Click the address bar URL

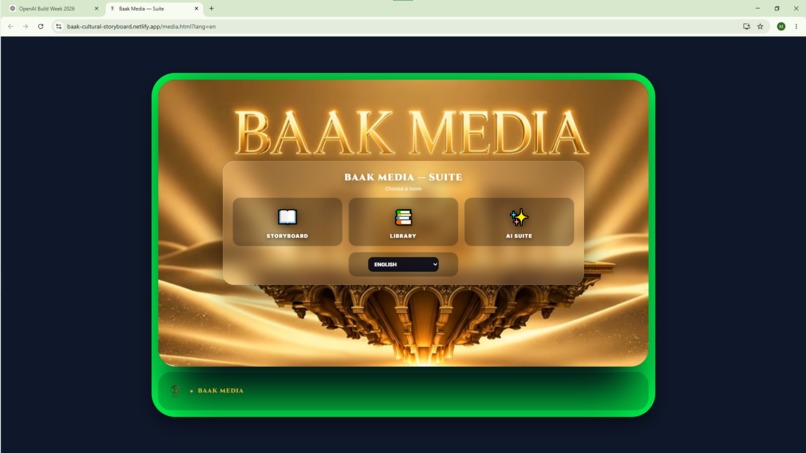pyautogui.click(x=141, y=26)
